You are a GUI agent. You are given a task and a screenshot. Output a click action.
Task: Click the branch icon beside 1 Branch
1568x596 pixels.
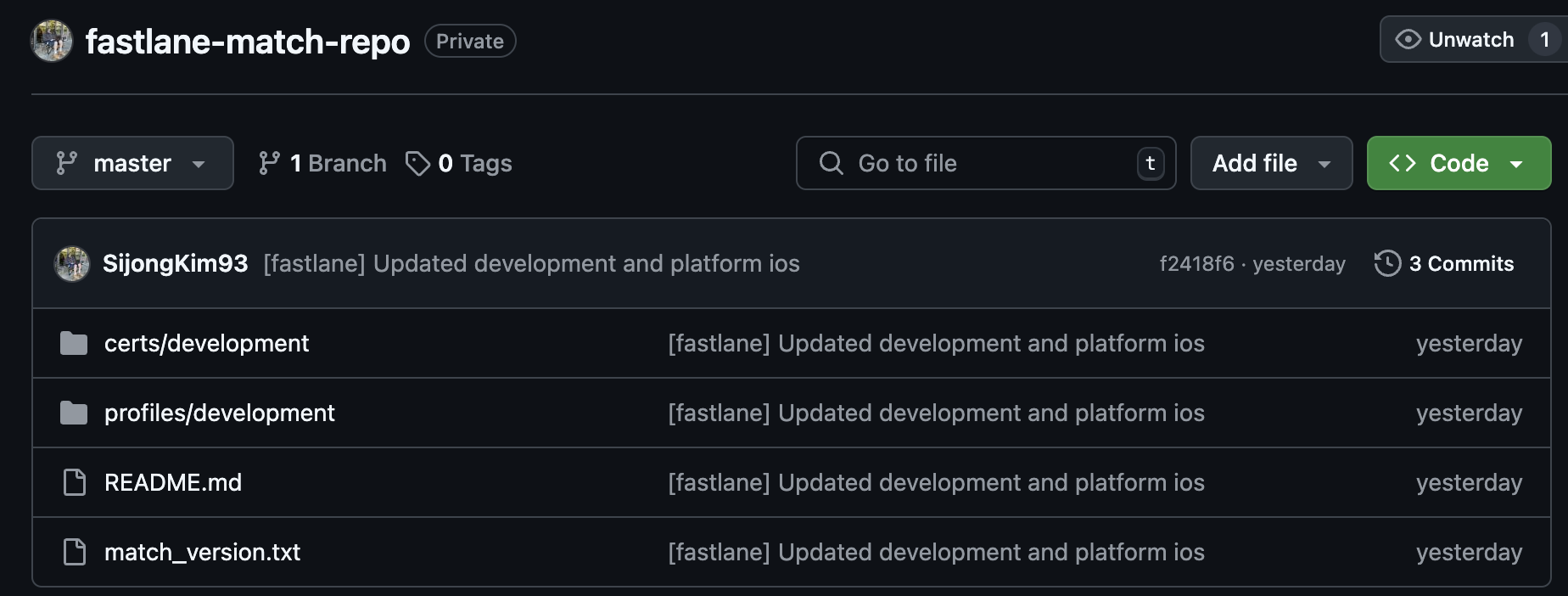pyautogui.click(x=270, y=163)
